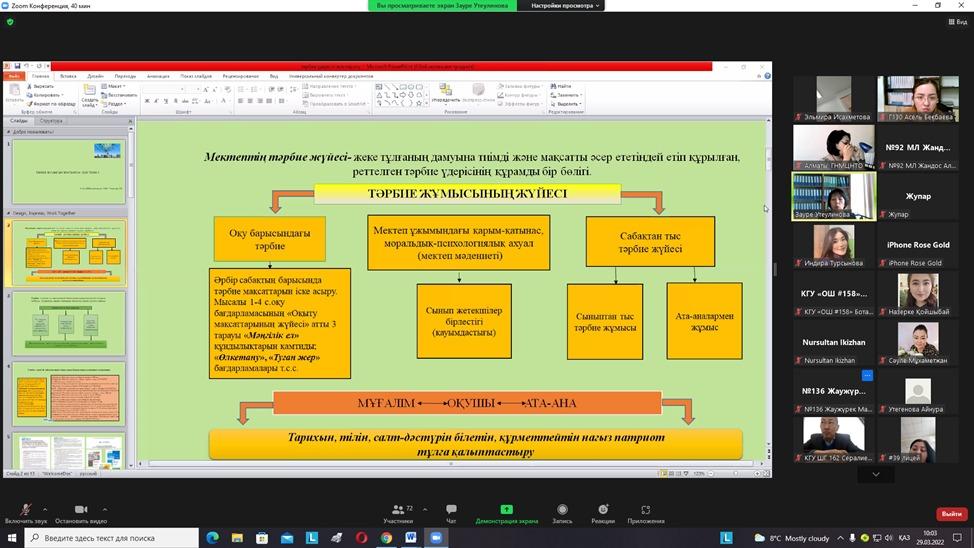Open Настройки просмотра view options dropdown
Viewport: 974px width, 548px height.
click(566, 5)
